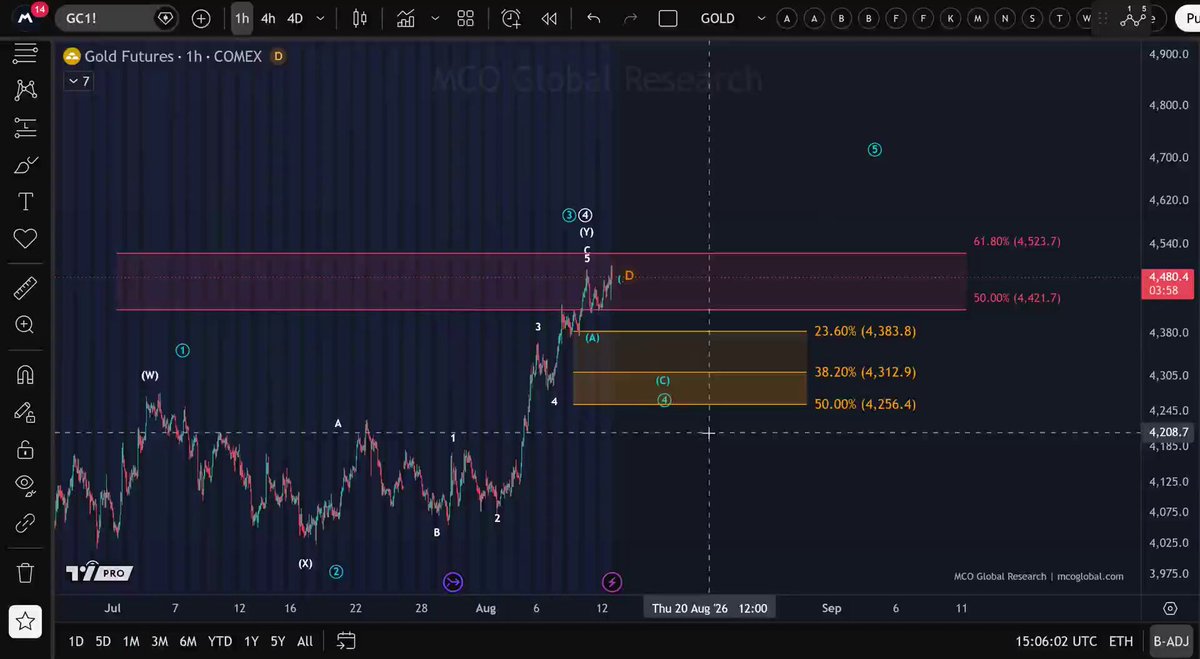The width and height of the screenshot is (1200, 659).
Task: Expand the collapsed indicators legend showing 7
Action: [79, 81]
